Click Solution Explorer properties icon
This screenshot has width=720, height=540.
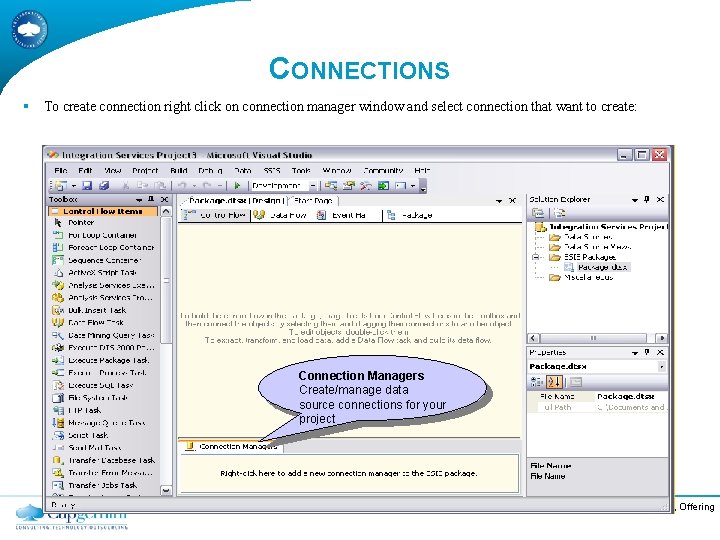538,213
